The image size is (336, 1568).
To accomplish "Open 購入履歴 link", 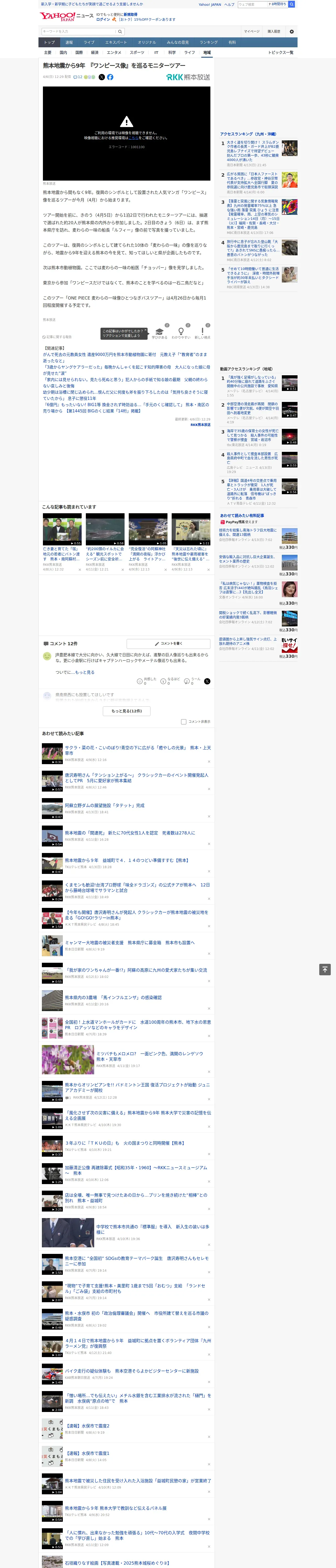I will tap(274, 32).
